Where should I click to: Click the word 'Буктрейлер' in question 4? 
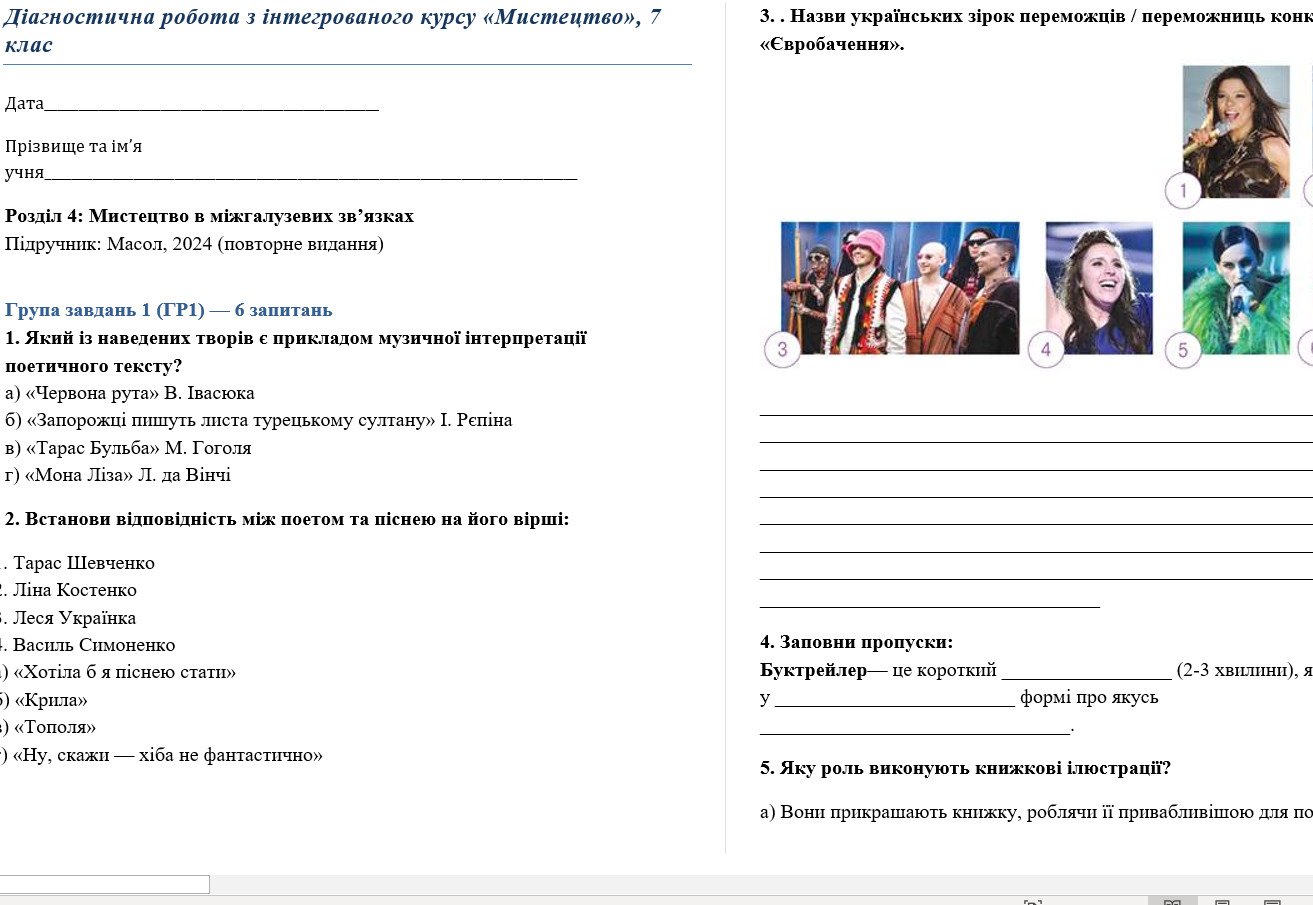click(x=814, y=670)
